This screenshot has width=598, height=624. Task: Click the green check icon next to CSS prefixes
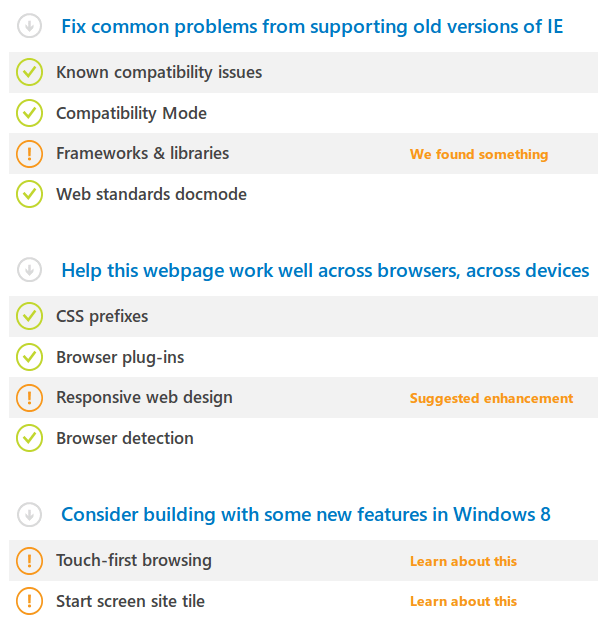coord(29,316)
